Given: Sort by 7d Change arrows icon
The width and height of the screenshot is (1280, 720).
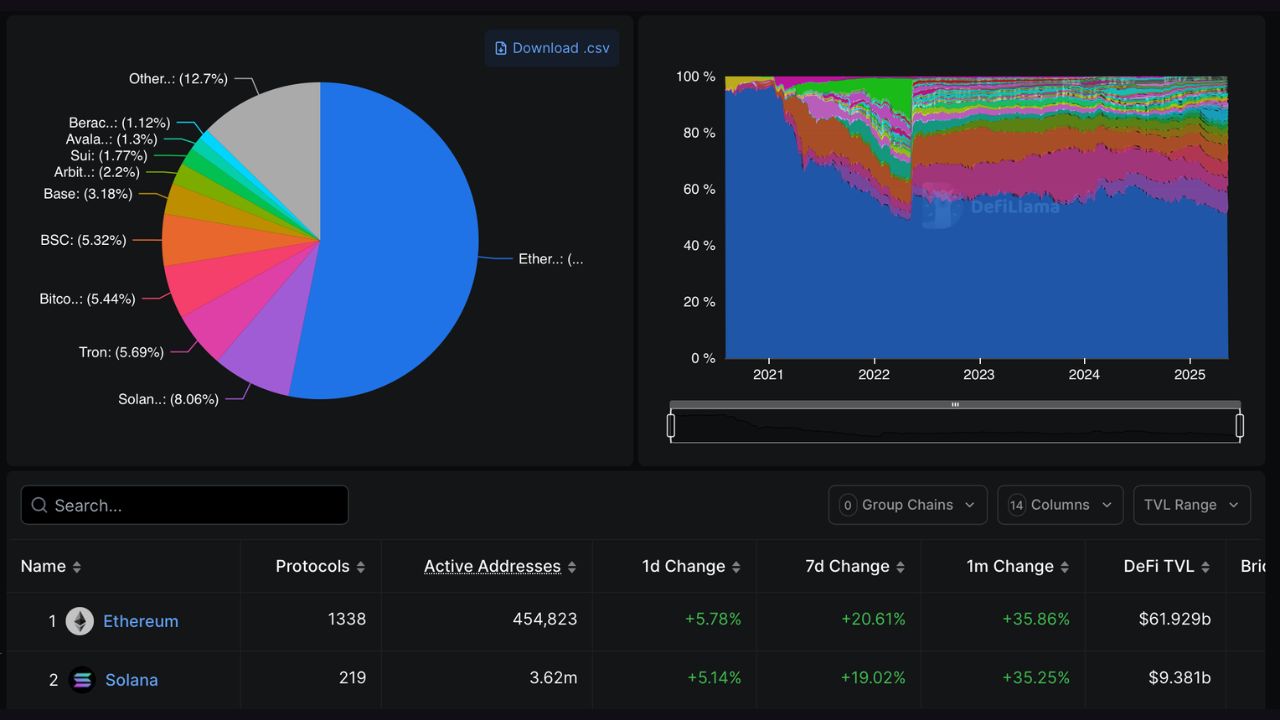Looking at the screenshot, I should click(x=900, y=567).
